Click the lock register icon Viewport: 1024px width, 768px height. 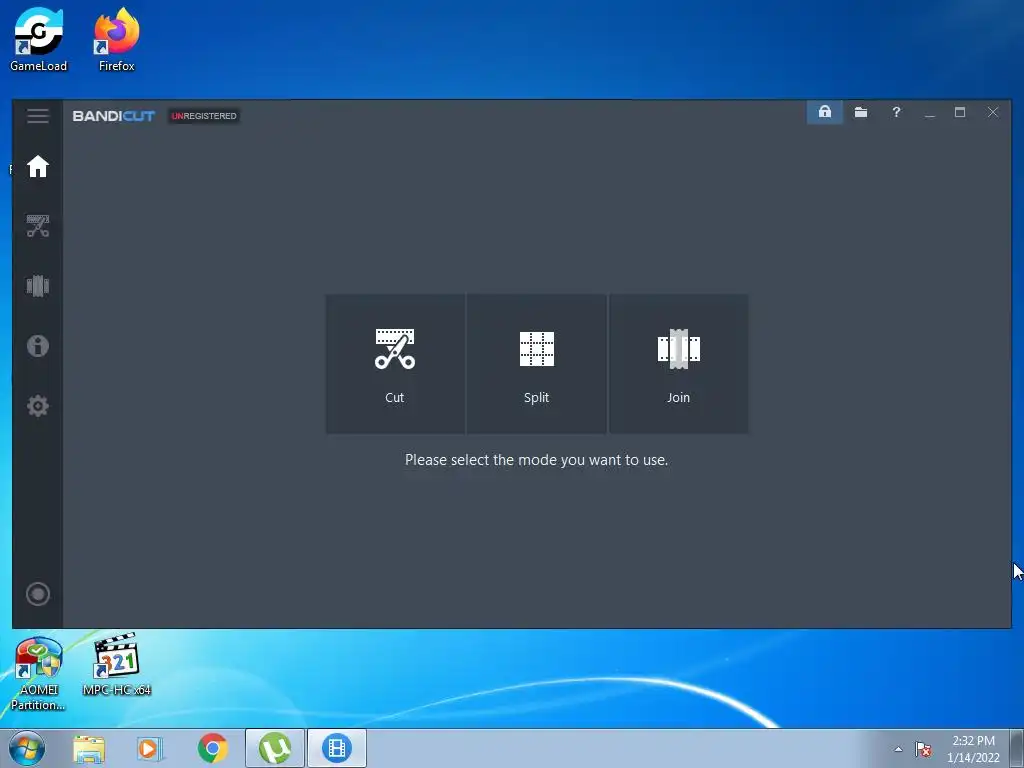pyautogui.click(x=825, y=112)
